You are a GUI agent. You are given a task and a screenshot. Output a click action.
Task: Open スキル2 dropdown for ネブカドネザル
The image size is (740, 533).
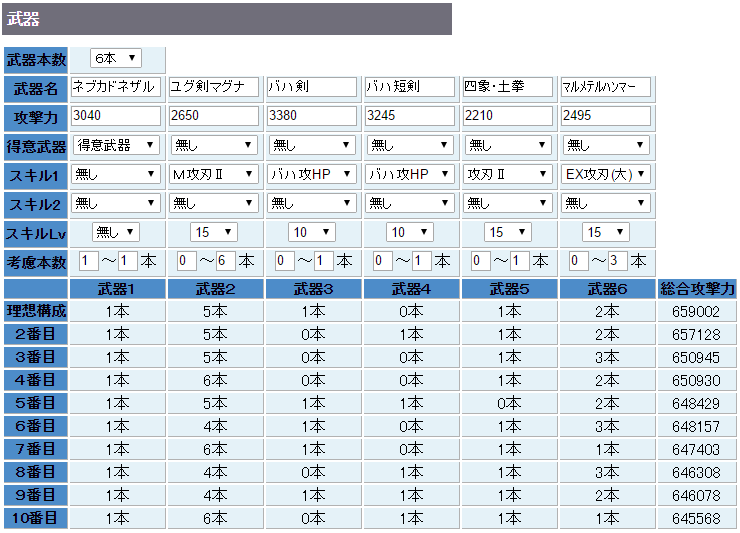tap(116, 203)
